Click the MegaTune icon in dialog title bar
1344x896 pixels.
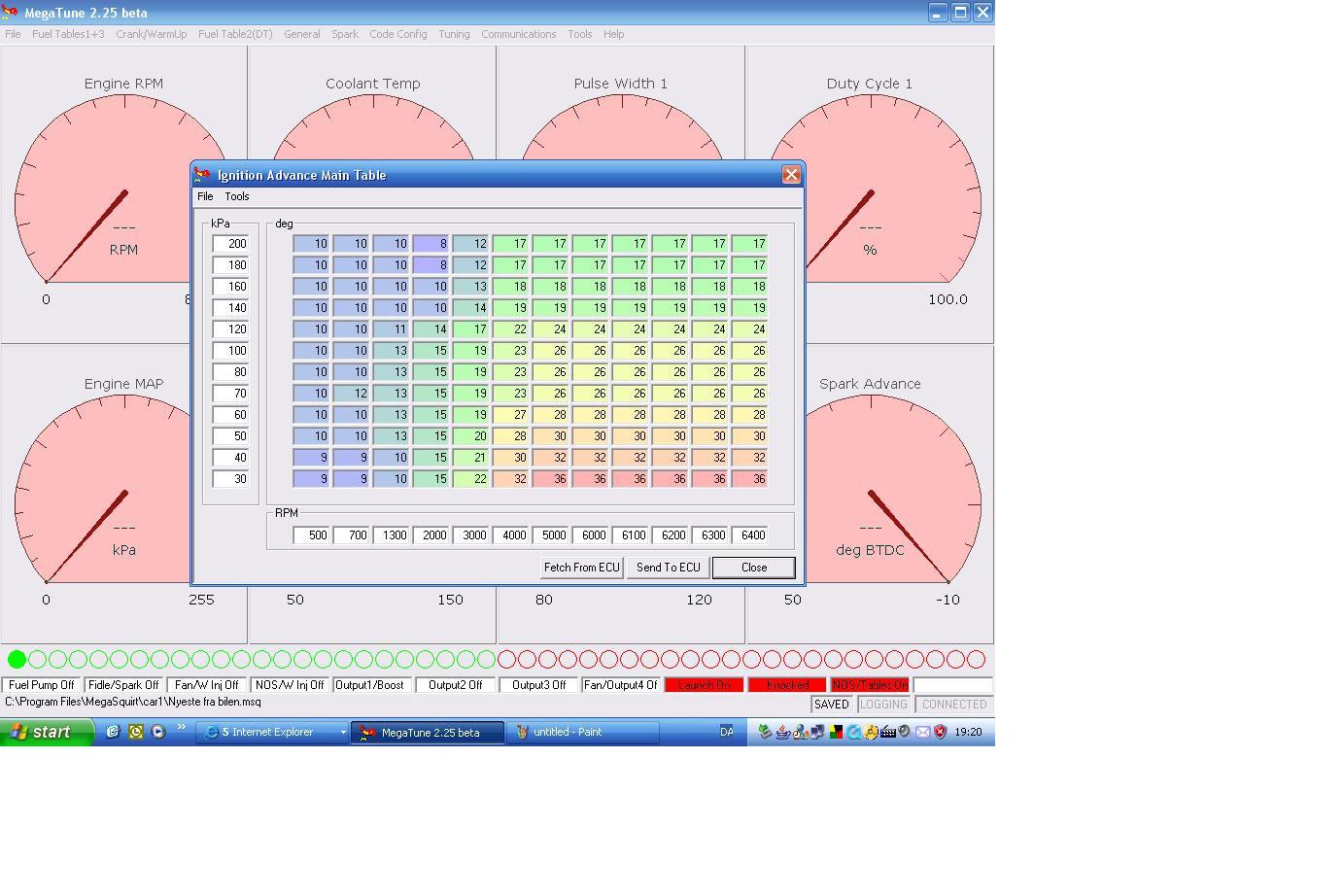tap(202, 175)
